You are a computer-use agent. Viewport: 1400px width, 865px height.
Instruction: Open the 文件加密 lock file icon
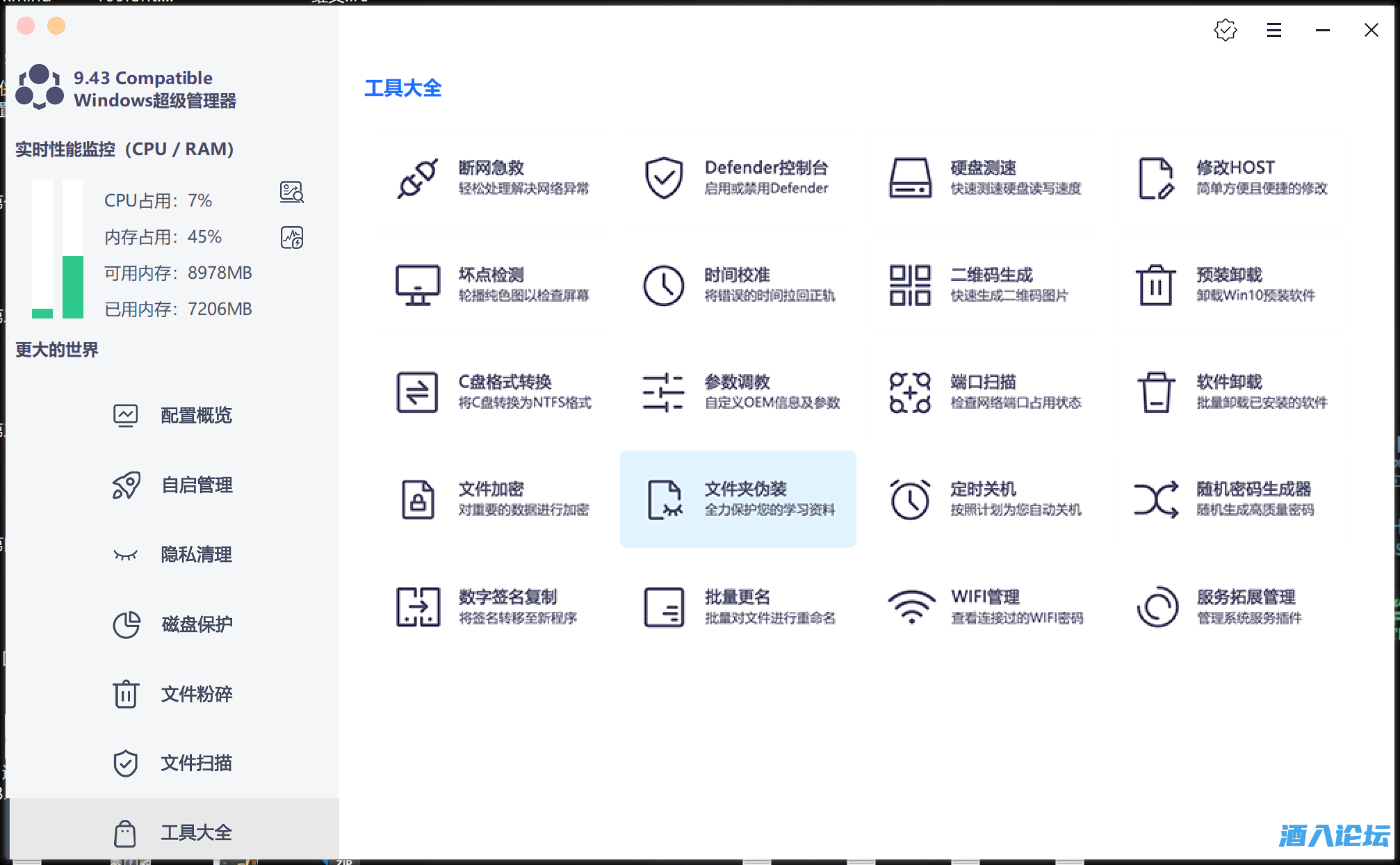(417, 499)
